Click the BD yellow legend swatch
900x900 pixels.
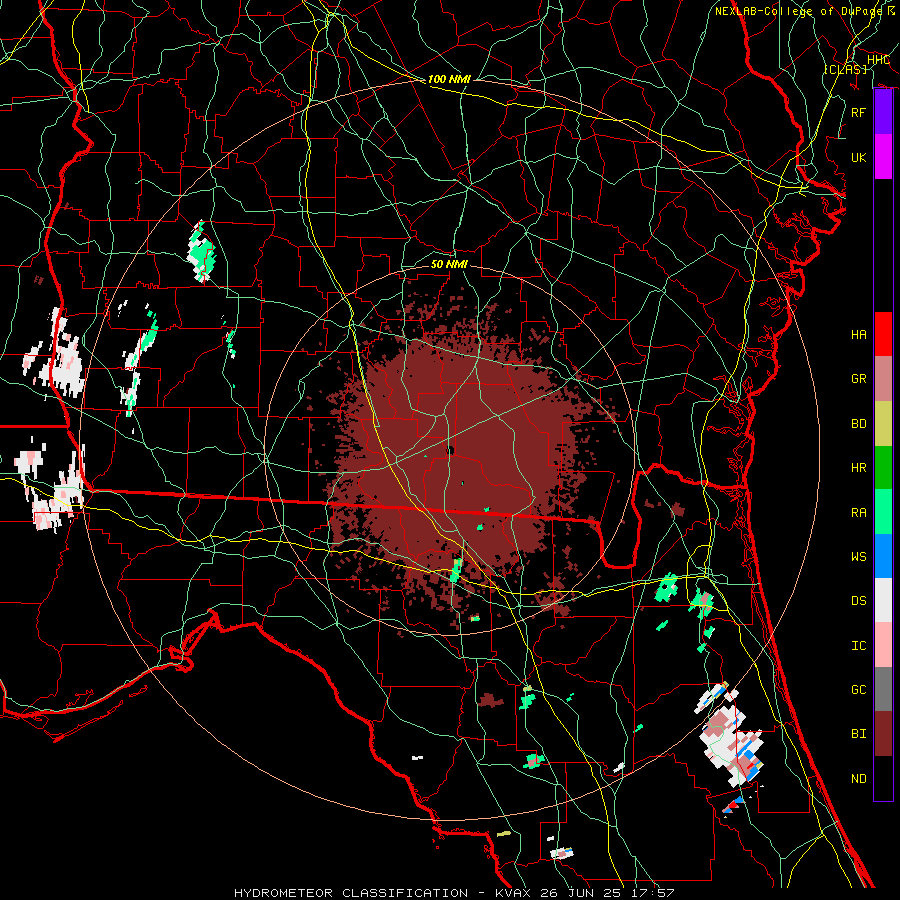point(883,424)
